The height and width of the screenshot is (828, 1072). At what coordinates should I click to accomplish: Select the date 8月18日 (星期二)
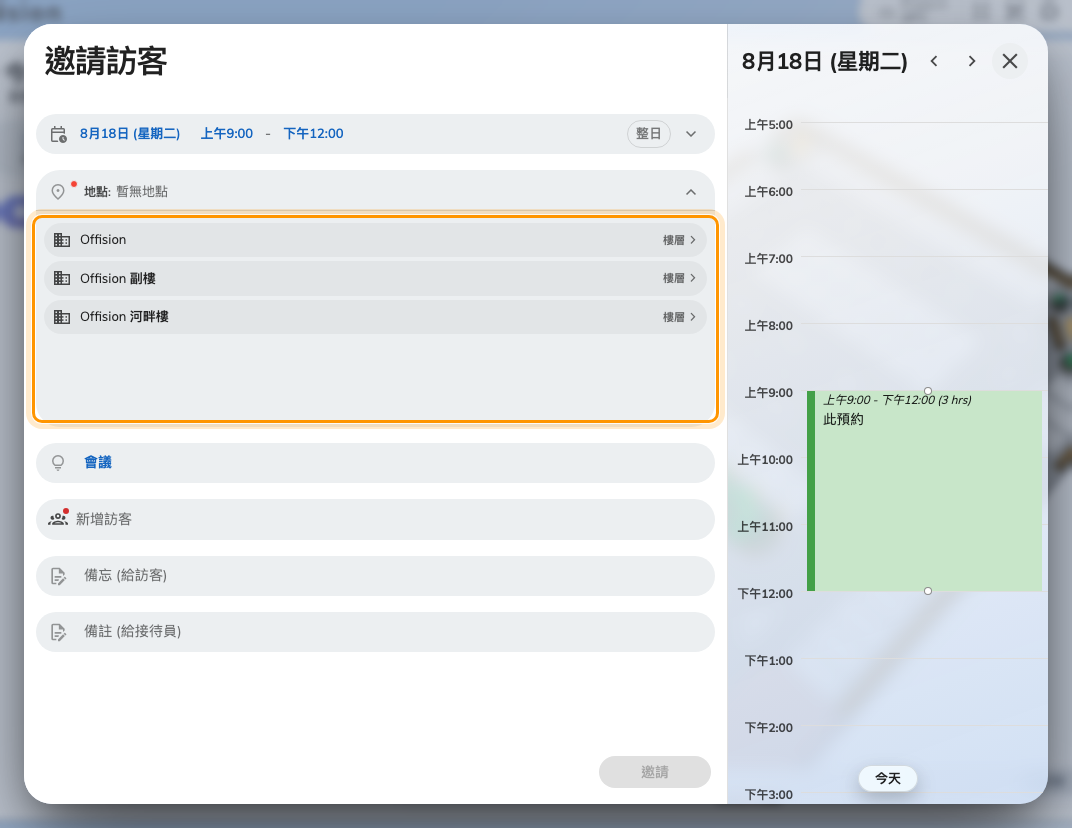pyautogui.click(x=130, y=133)
